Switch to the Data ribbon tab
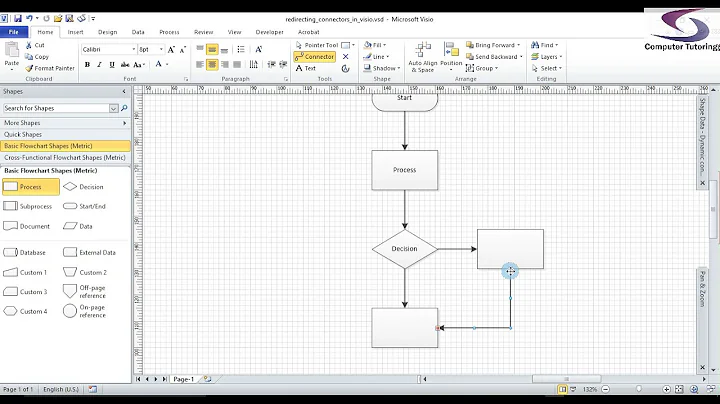Image resolution: width=720 pixels, height=404 pixels. (x=138, y=32)
